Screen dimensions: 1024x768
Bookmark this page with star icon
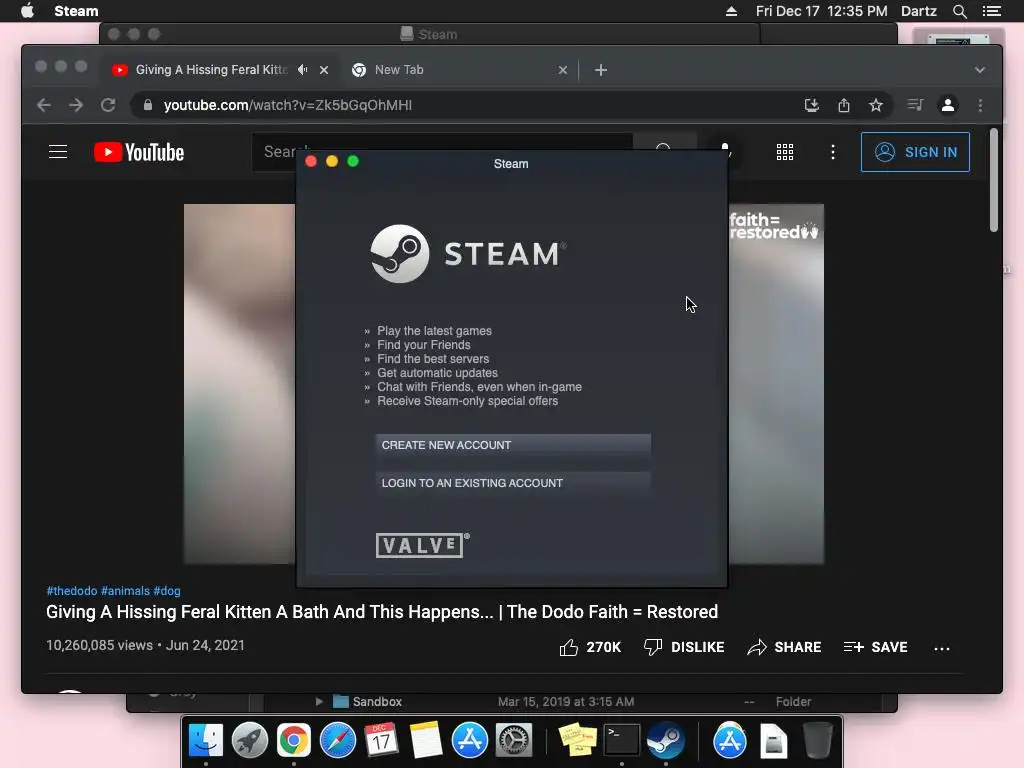pyautogui.click(x=876, y=105)
